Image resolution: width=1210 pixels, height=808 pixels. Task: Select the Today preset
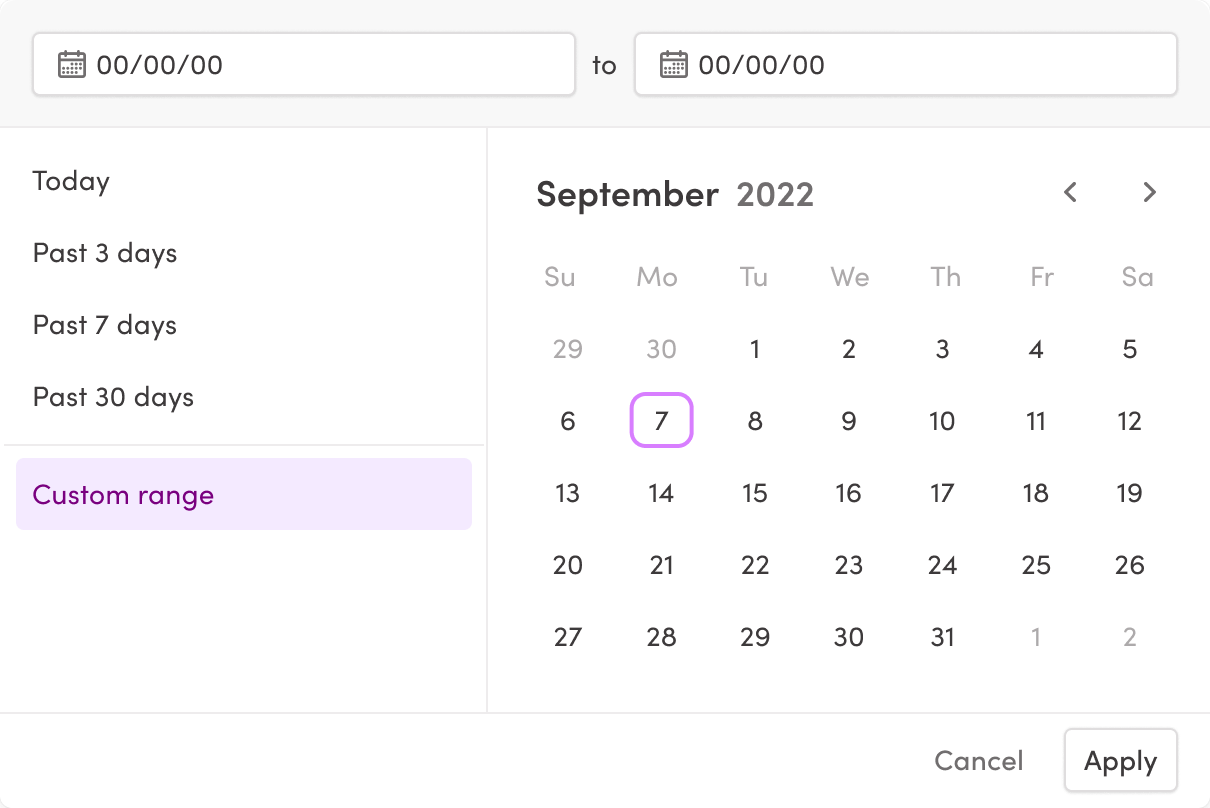(71, 181)
